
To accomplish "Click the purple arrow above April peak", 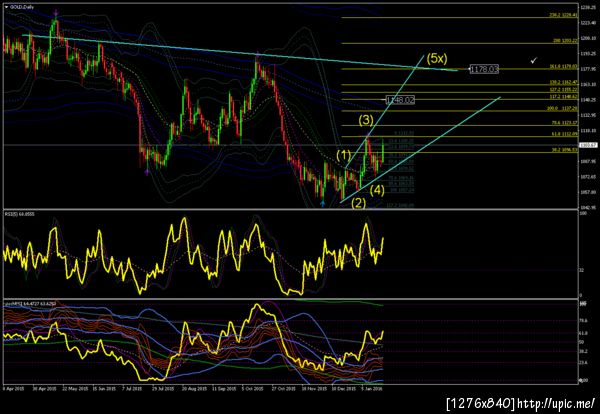I will tap(56, 13).
